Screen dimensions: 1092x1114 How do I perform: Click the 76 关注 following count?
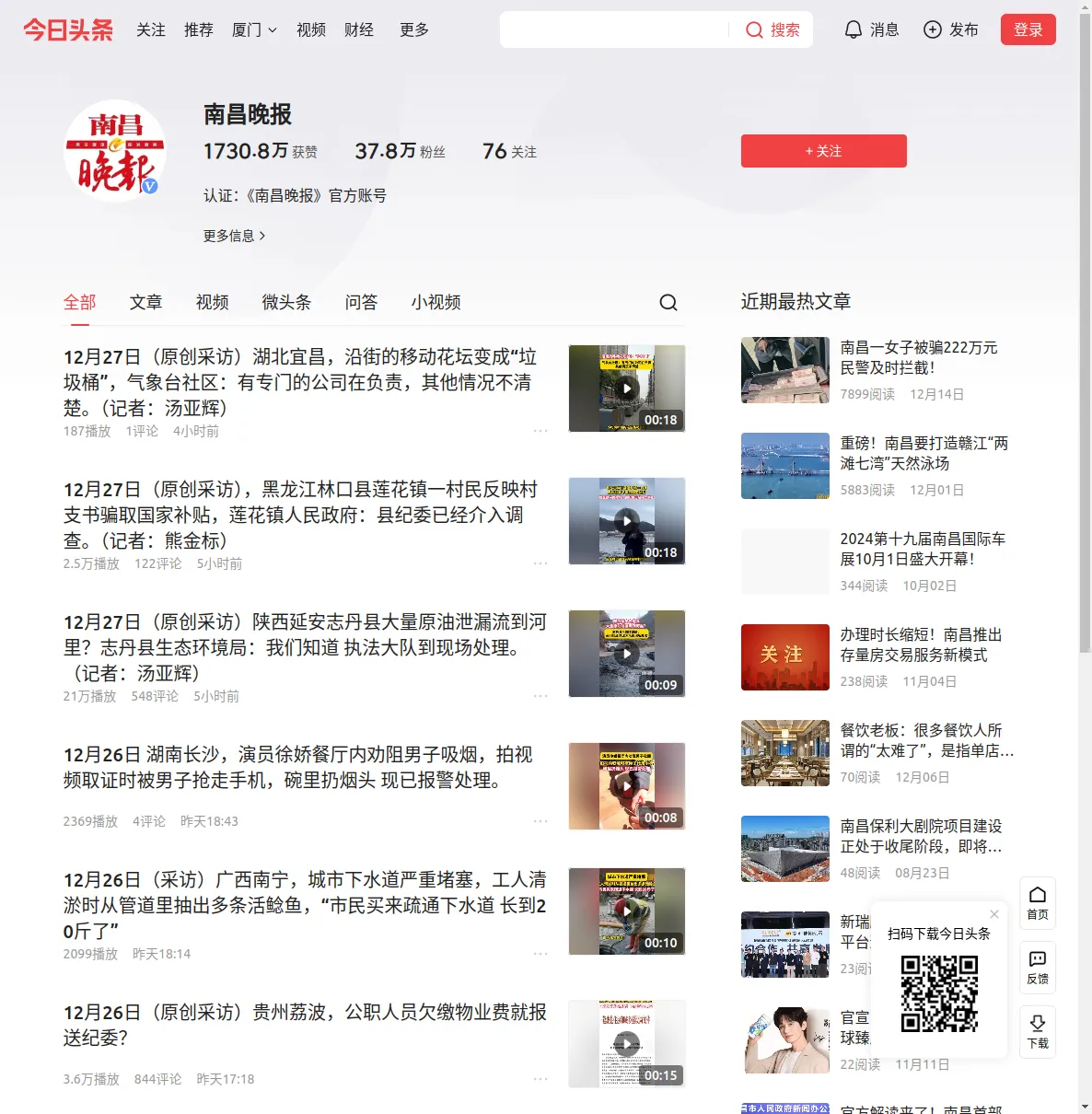[510, 151]
